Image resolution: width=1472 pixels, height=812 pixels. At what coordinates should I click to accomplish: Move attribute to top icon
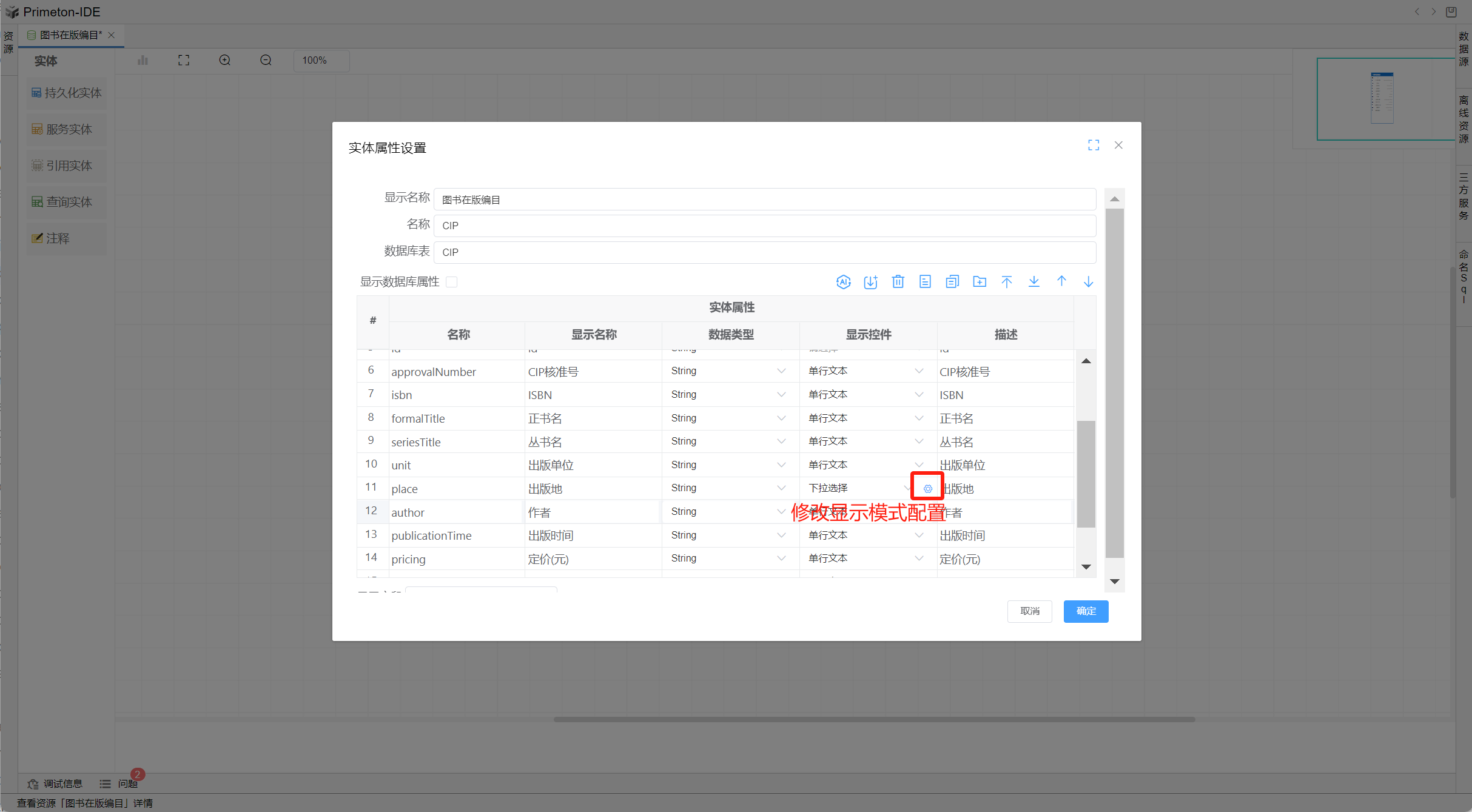pyautogui.click(x=1006, y=281)
